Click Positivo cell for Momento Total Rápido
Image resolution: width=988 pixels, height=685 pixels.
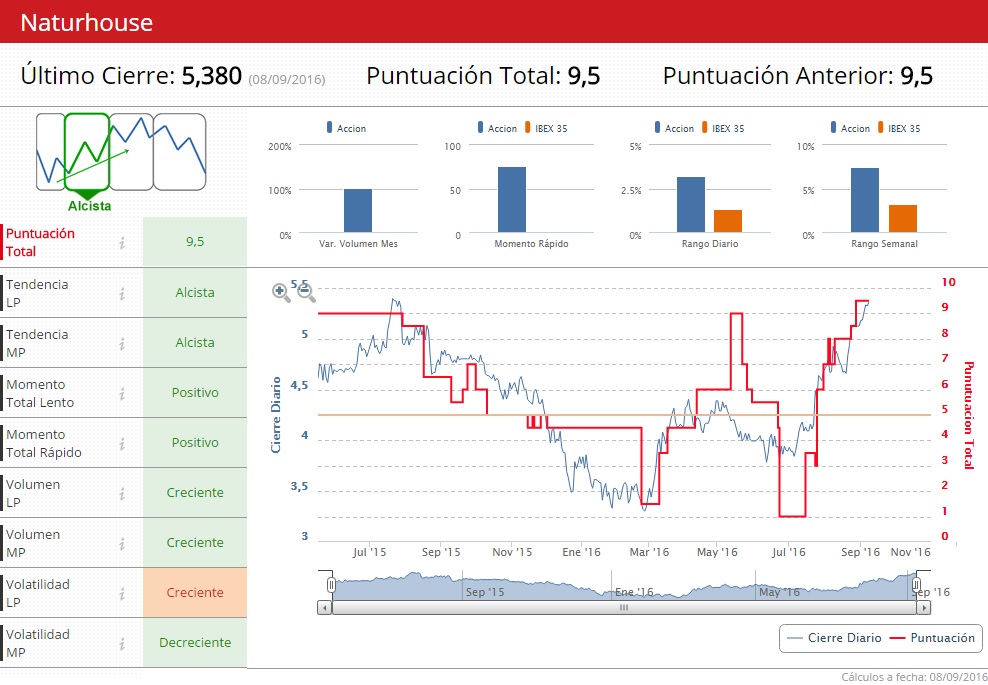[195, 442]
